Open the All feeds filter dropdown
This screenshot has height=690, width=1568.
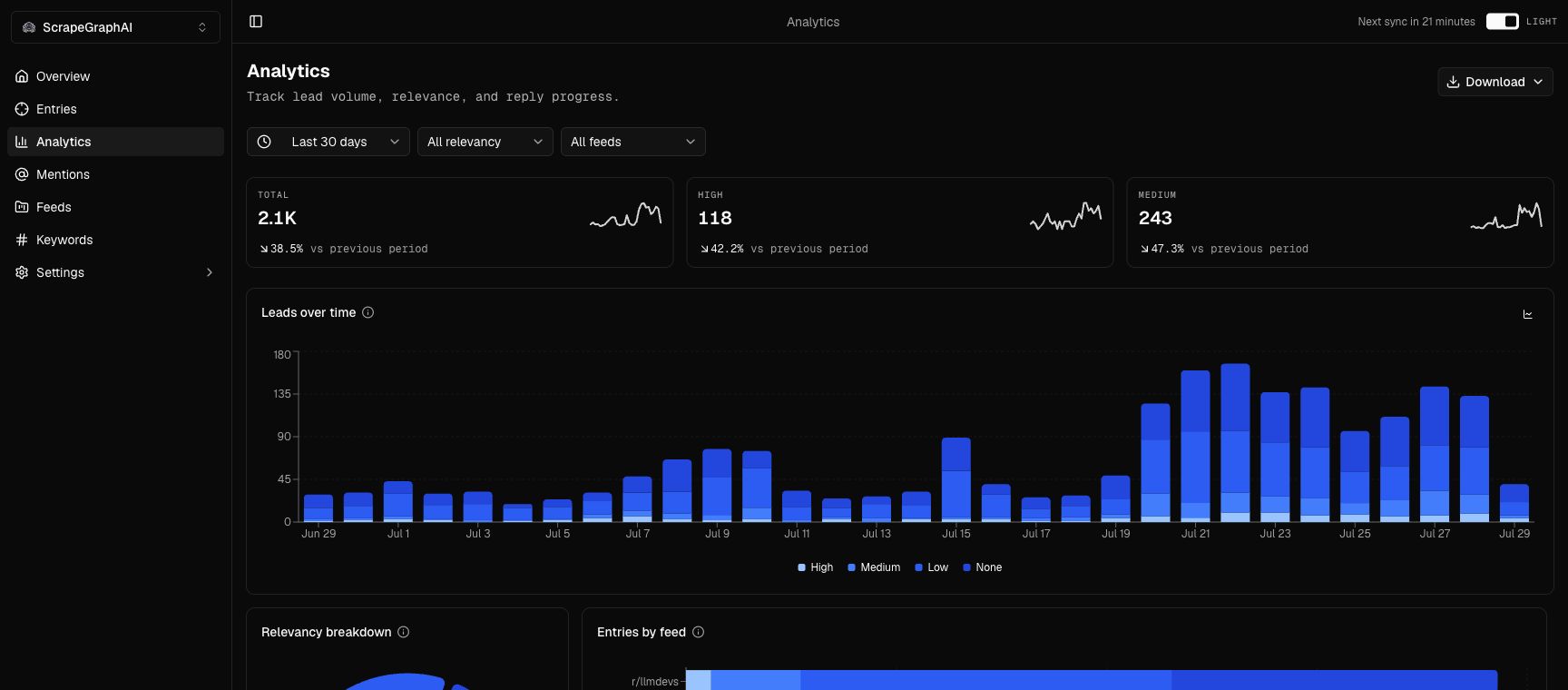[633, 142]
